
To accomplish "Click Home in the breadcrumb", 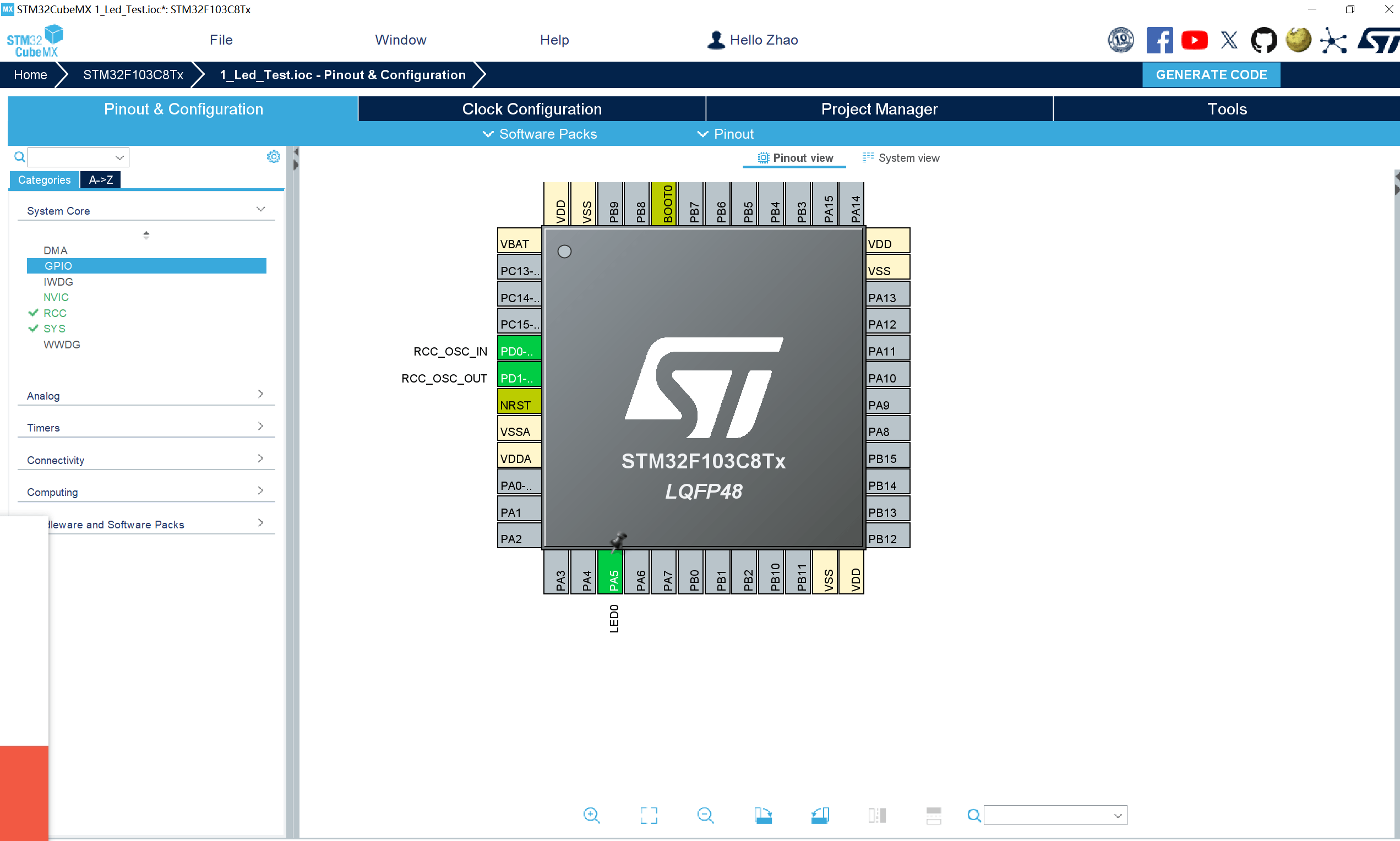I will tap(30, 75).
